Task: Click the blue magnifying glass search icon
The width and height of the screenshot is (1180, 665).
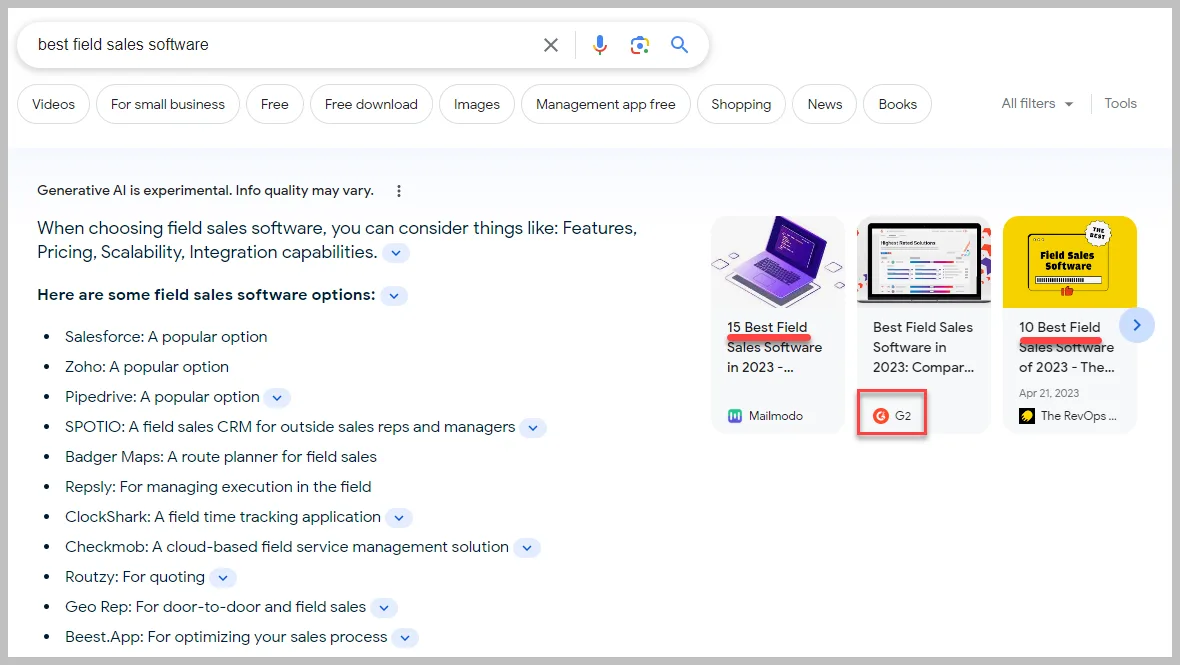Action: pos(680,44)
